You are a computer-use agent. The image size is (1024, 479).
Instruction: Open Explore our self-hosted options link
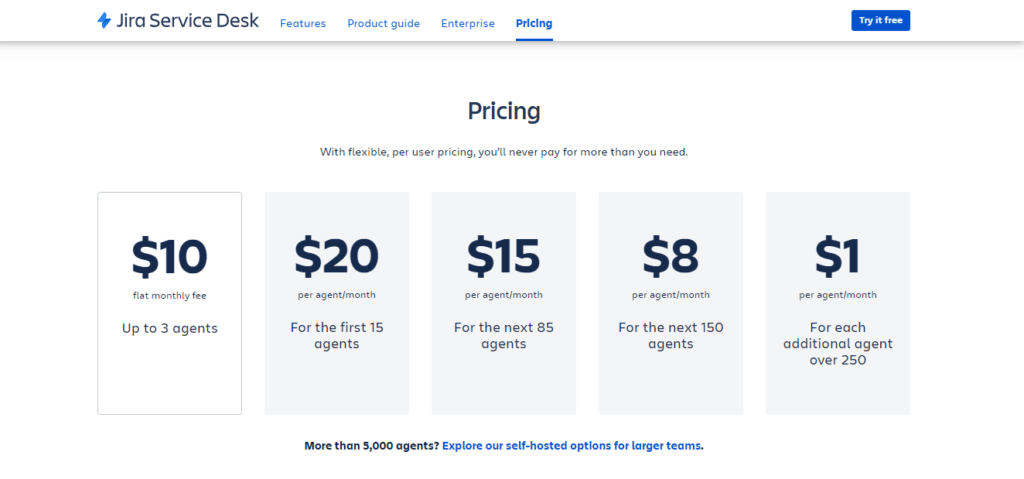click(x=571, y=446)
